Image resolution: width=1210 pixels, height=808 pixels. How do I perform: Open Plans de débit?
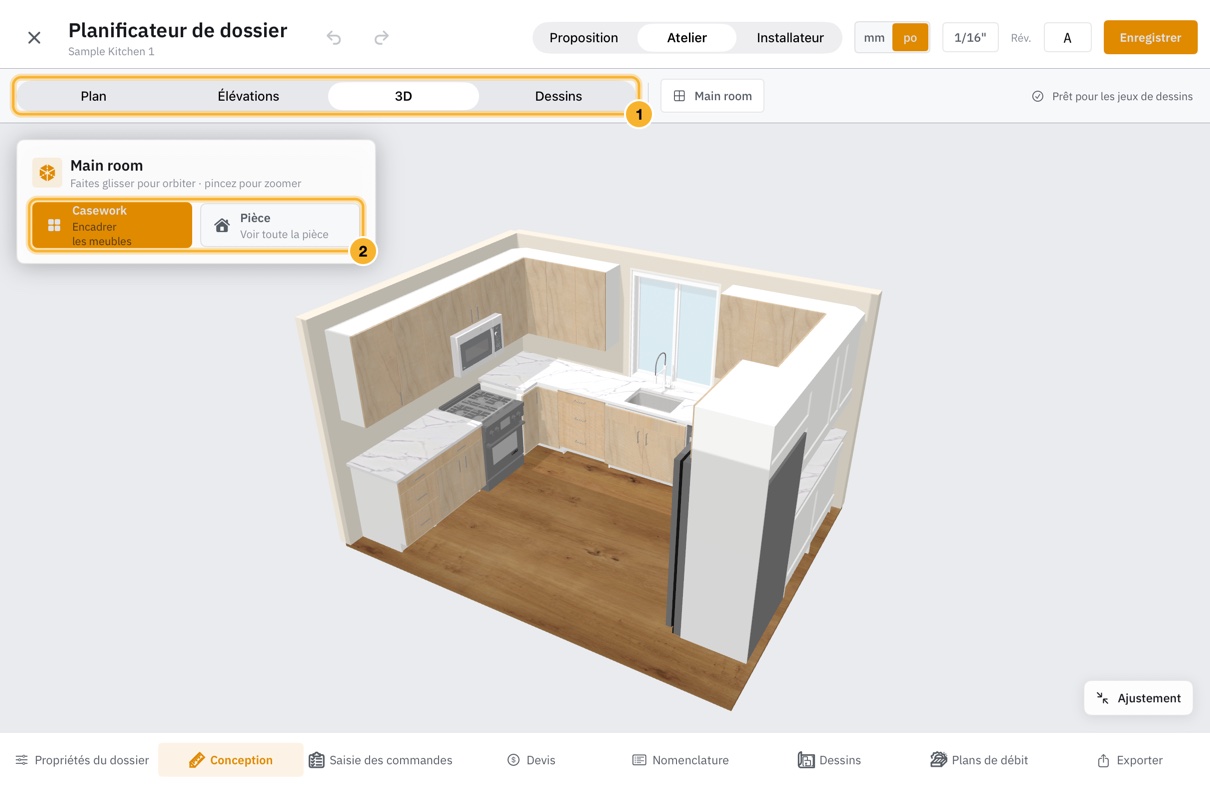pyautogui.click(x=979, y=760)
